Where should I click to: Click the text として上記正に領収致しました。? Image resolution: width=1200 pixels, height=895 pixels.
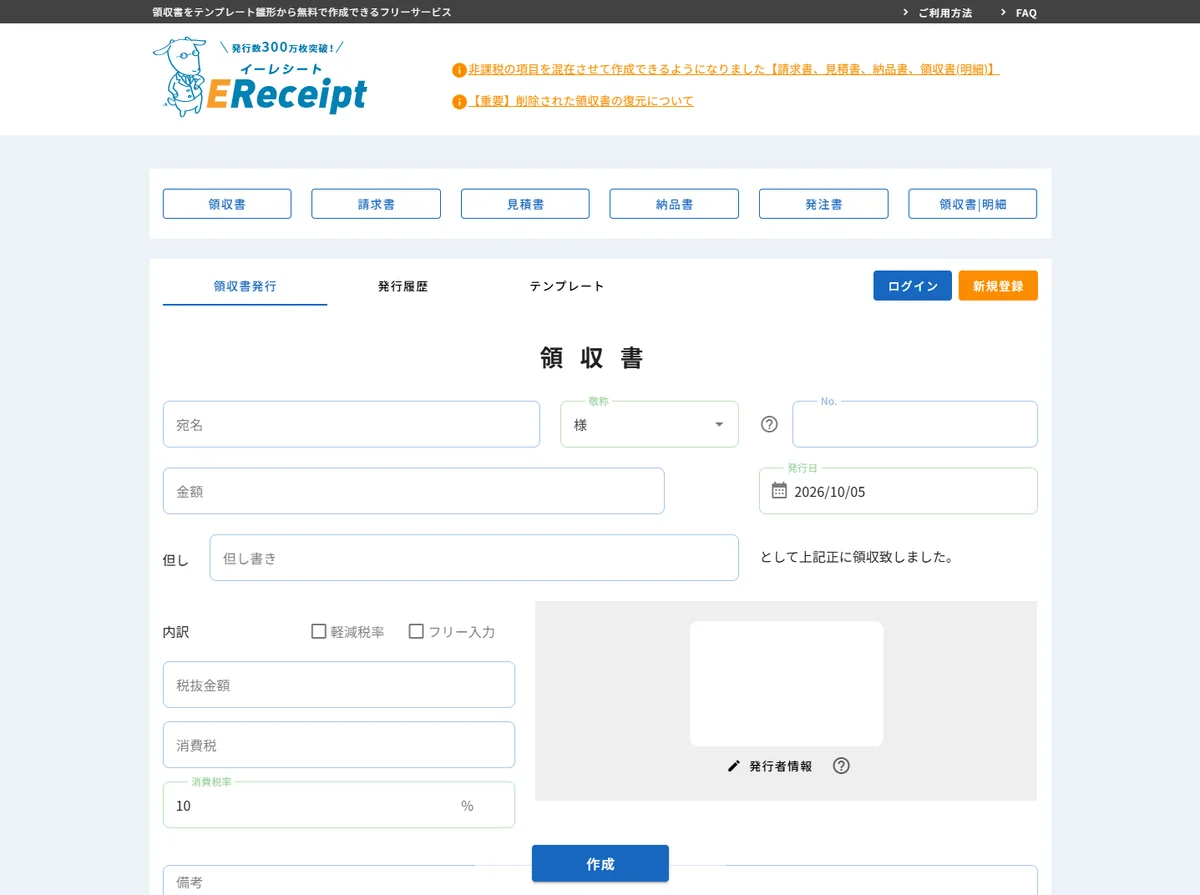tap(857, 557)
